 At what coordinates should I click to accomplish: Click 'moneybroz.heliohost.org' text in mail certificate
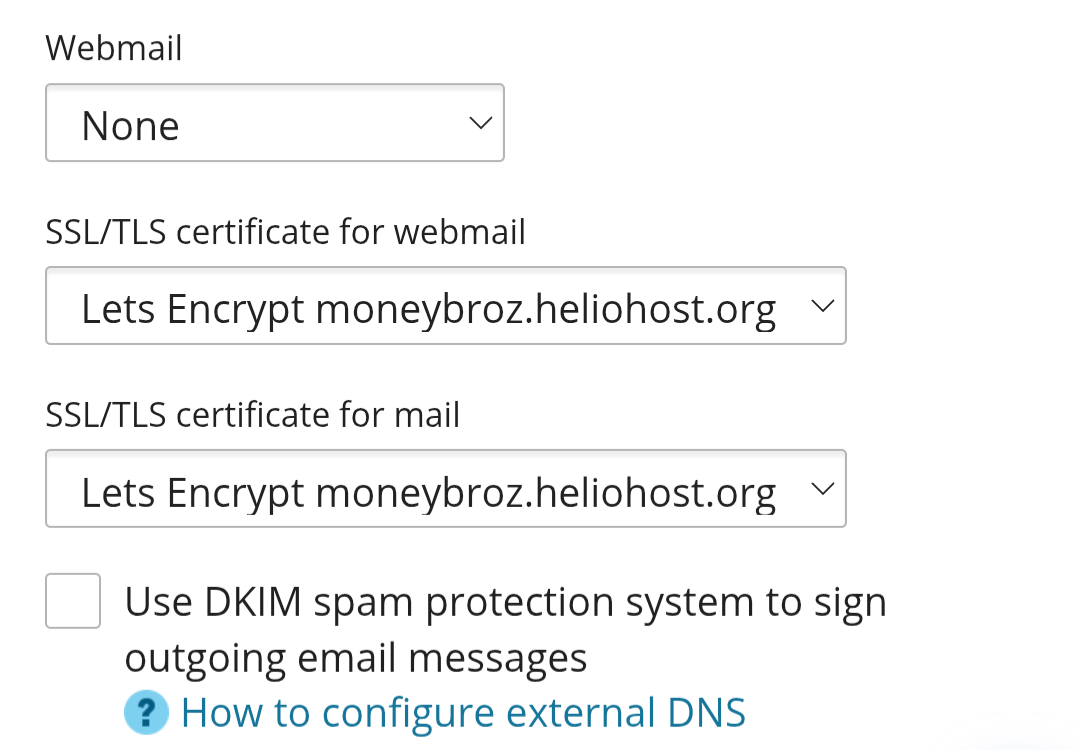(546, 492)
